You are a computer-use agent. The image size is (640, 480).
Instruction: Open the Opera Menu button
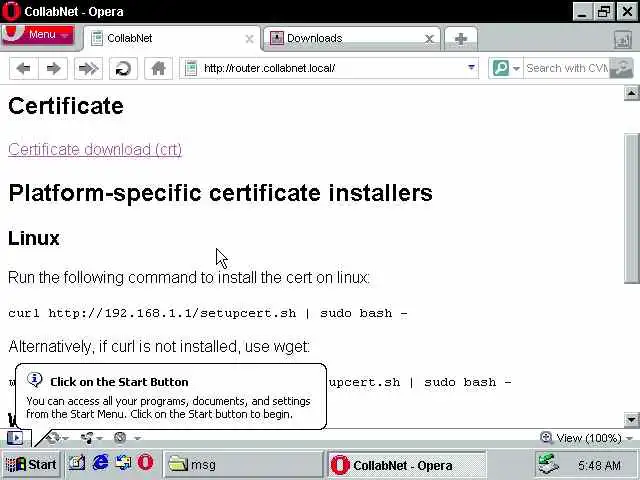point(38,35)
